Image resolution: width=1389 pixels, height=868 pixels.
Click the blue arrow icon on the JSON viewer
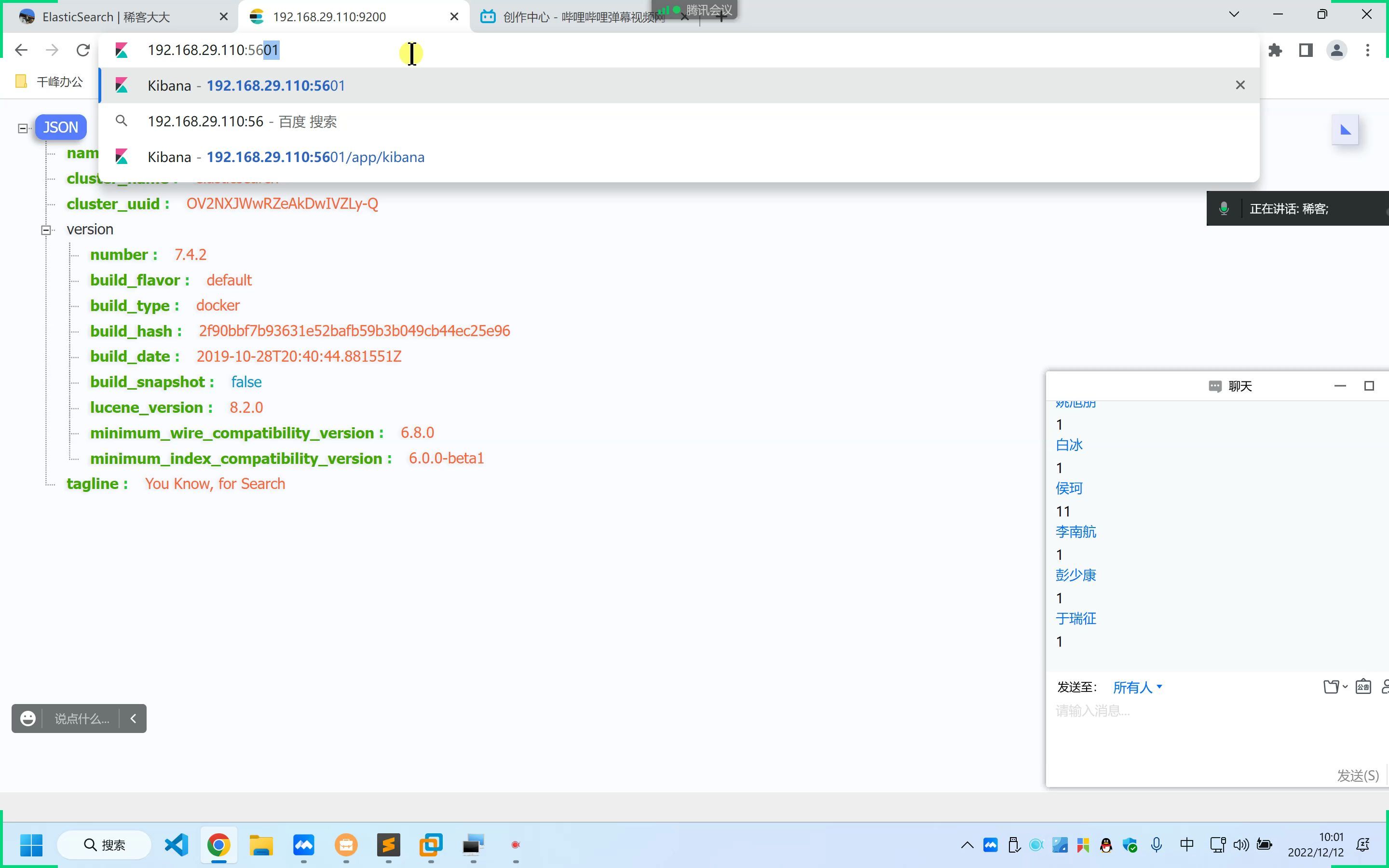click(x=1346, y=130)
